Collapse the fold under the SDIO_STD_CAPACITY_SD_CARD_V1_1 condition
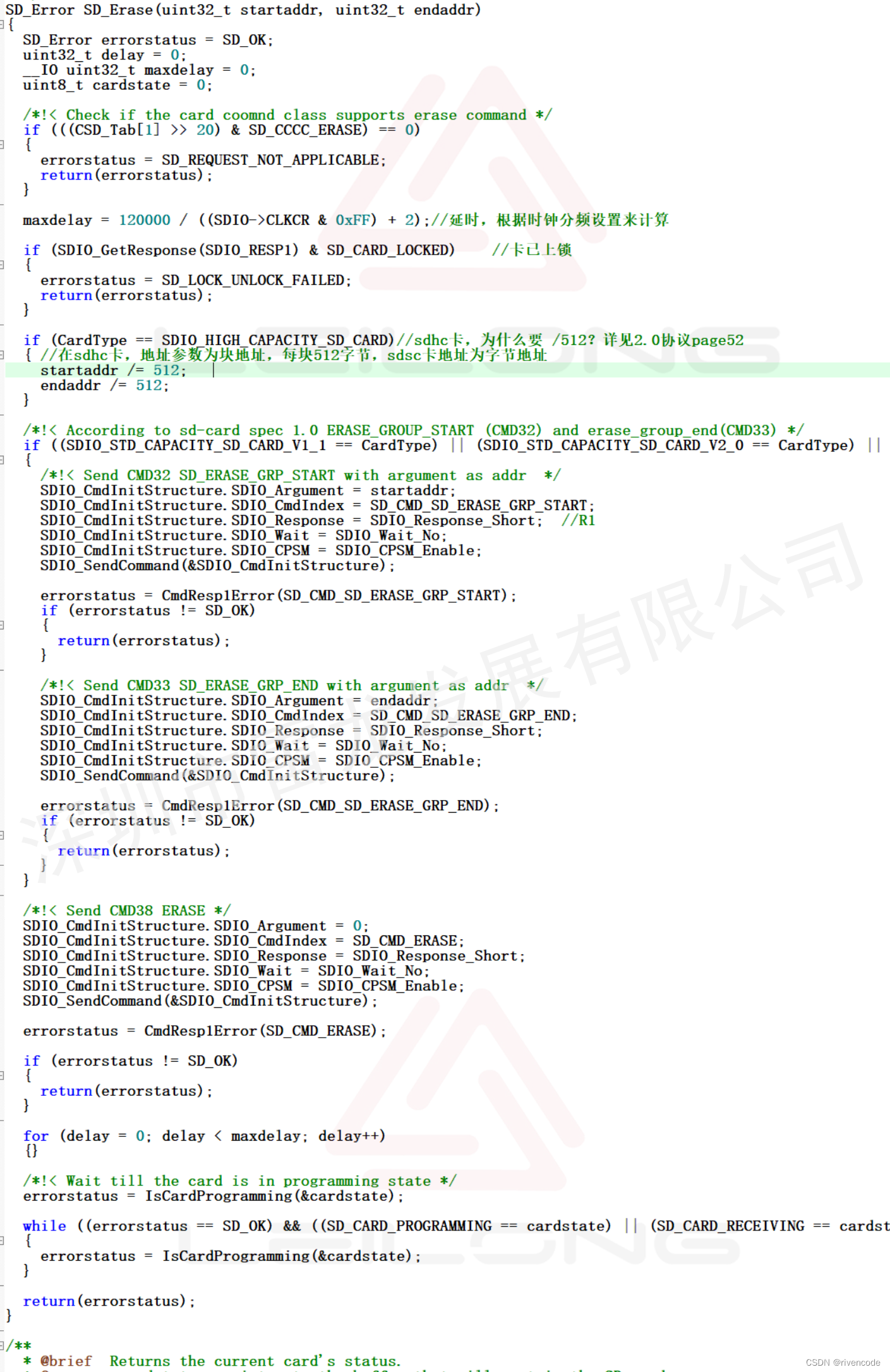890x1372 pixels. (3, 460)
